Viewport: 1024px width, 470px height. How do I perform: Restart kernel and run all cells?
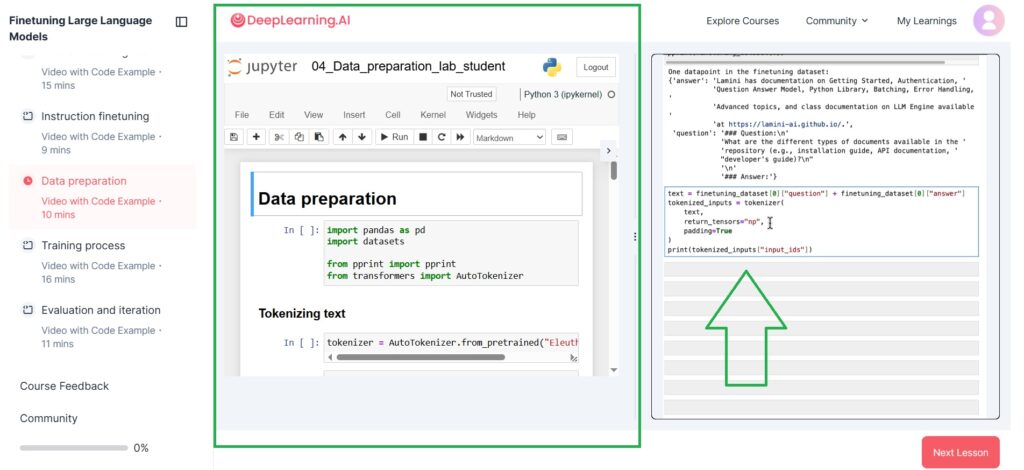pyautogui.click(x=460, y=137)
